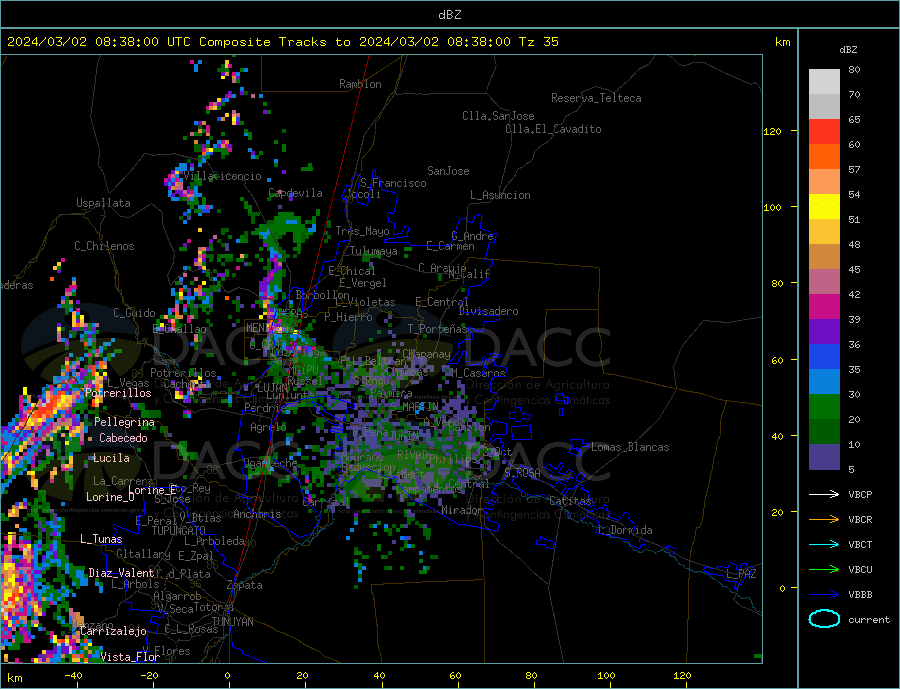Click the Ramblon map label

tap(360, 84)
